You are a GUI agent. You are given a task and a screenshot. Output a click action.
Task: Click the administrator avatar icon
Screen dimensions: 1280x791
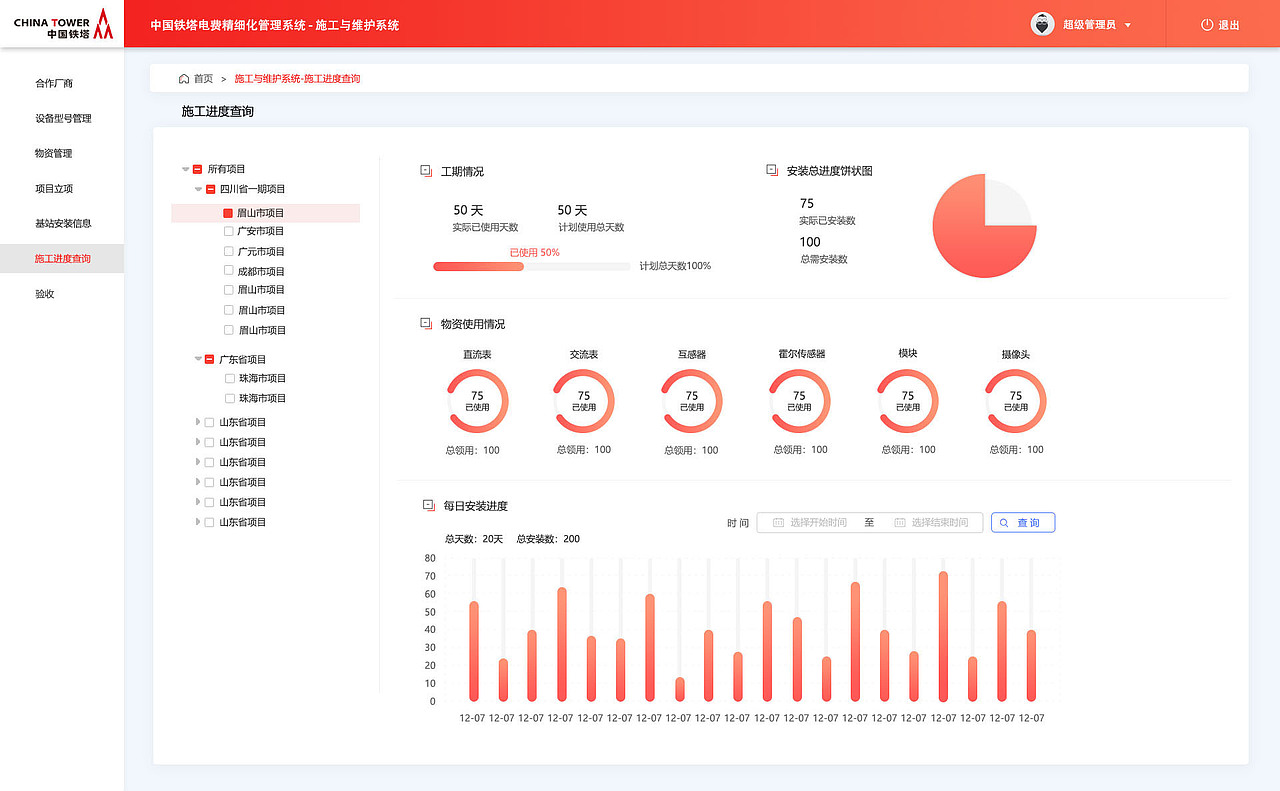pyautogui.click(x=1043, y=24)
